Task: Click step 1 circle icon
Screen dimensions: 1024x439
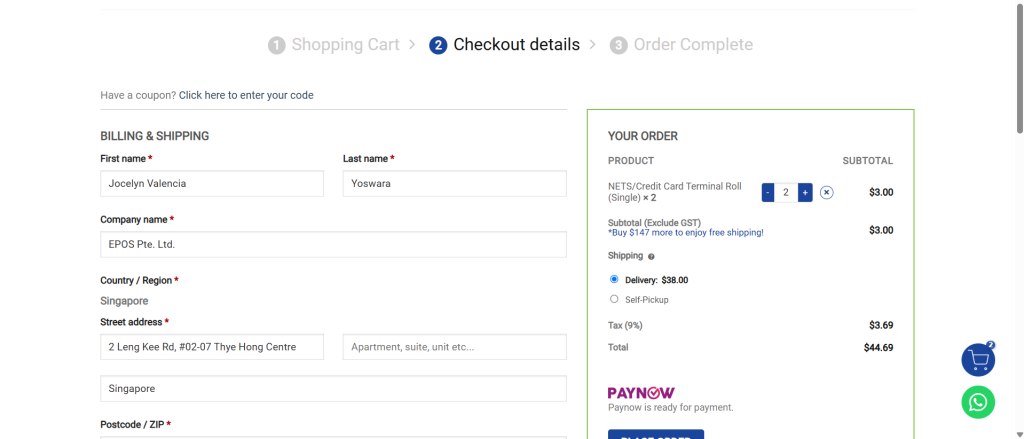Action: coord(277,45)
